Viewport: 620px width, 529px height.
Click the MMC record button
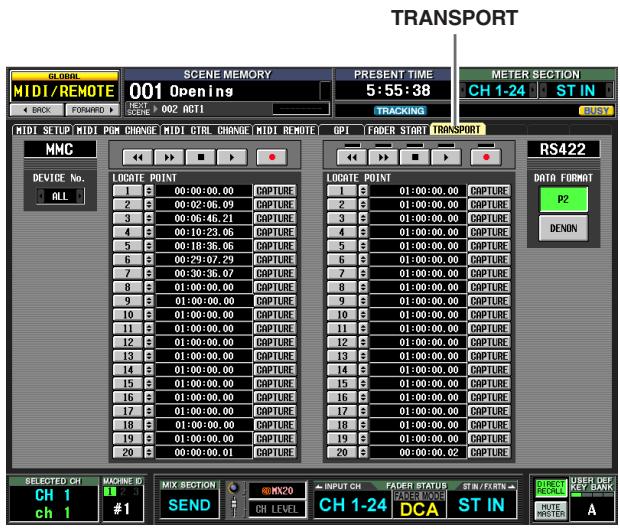click(272, 157)
